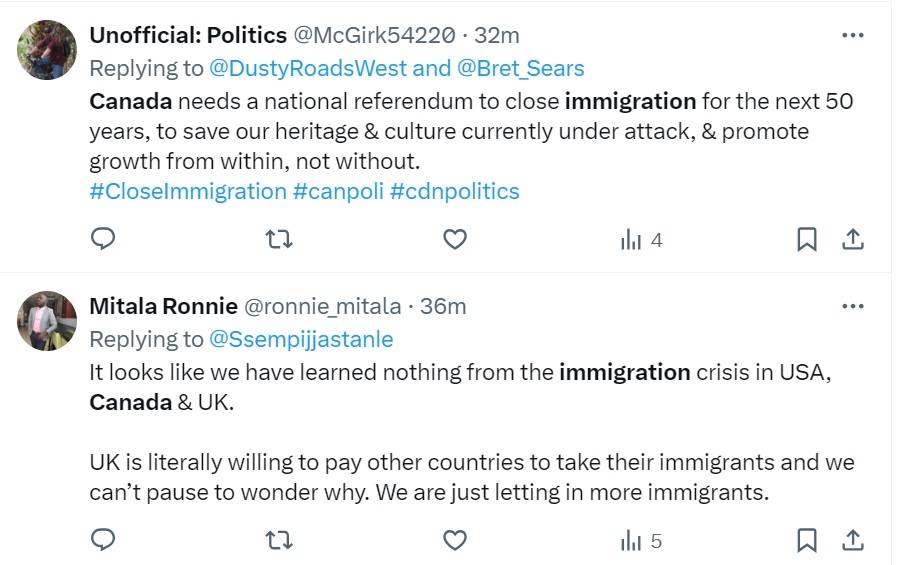Image resolution: width=901 pixels, height=565 pixels.
Task: Open the #CloseImmigration hashtag
Action: click(x=188, y=191)
